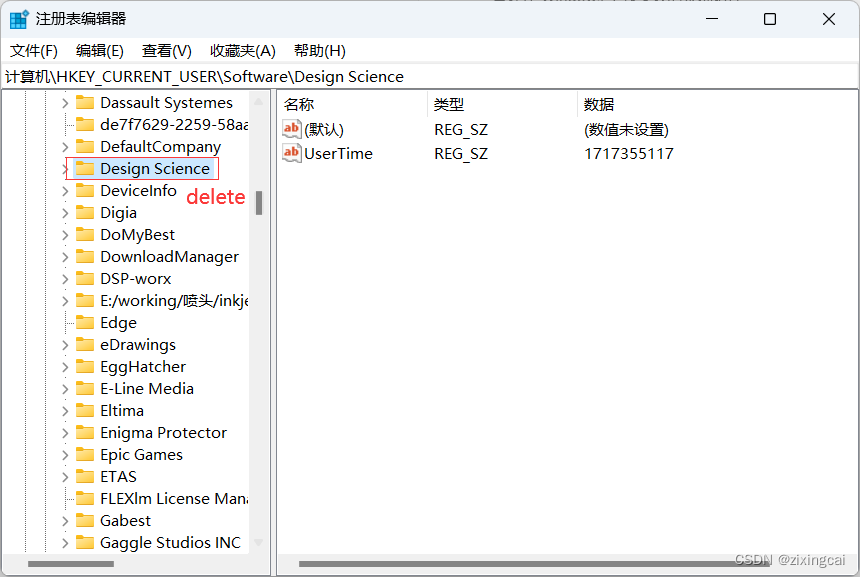This screenshot has height=577, width=860.
Task: Click the Gabest folder icon
Action: click(x=84, y=520)
